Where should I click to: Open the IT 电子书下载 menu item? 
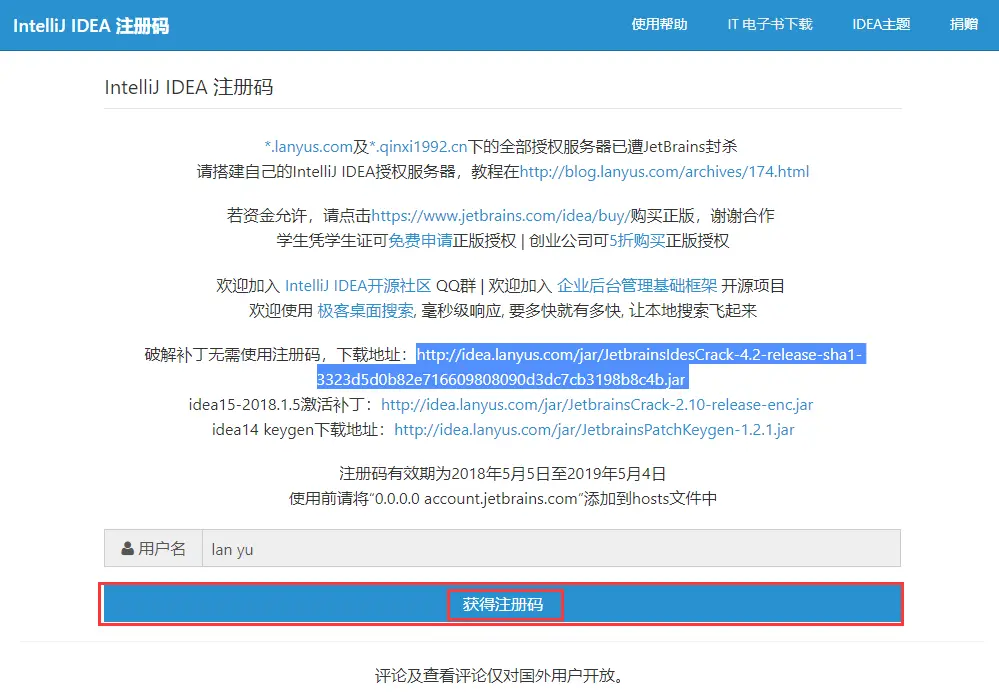(x=770, y=24)
